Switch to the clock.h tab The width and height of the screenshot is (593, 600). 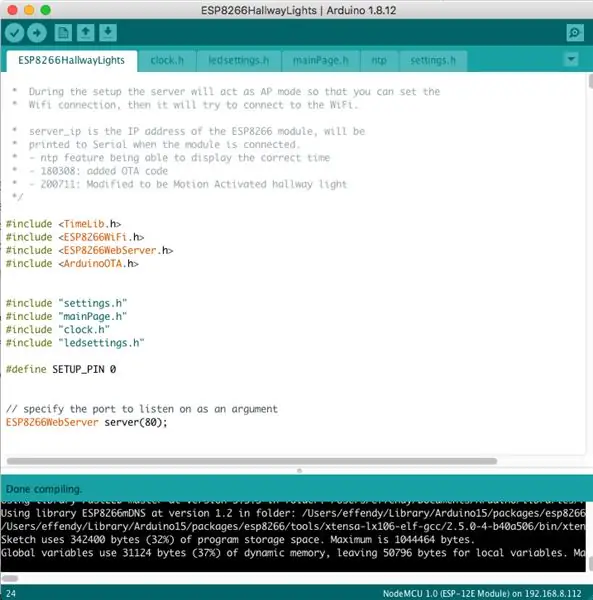pos(167,60)
